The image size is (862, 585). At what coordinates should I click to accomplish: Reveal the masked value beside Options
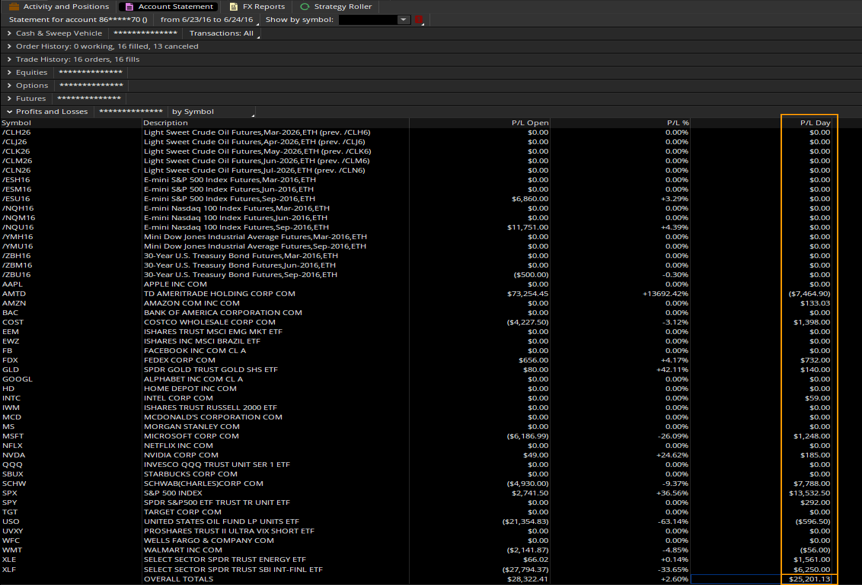(91, 86)
